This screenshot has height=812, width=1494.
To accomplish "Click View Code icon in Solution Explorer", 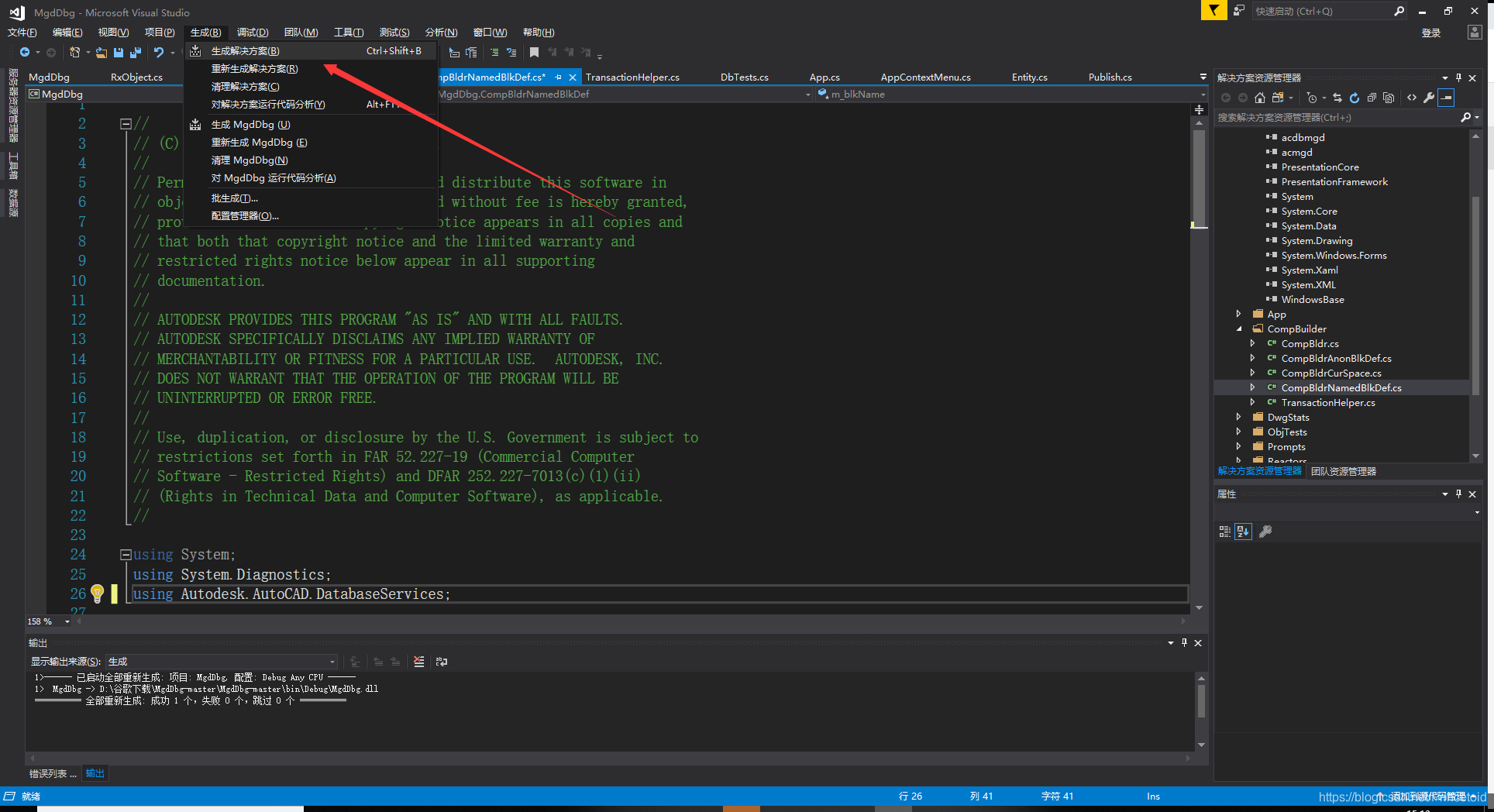I will (1412, 98).
